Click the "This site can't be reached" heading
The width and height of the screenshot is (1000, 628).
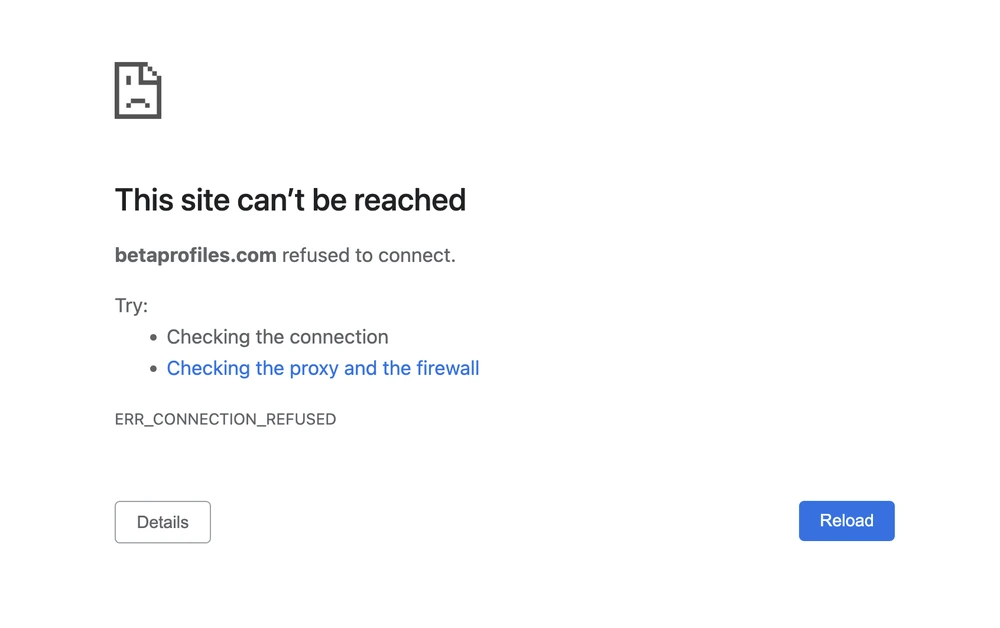pos(290,200)
